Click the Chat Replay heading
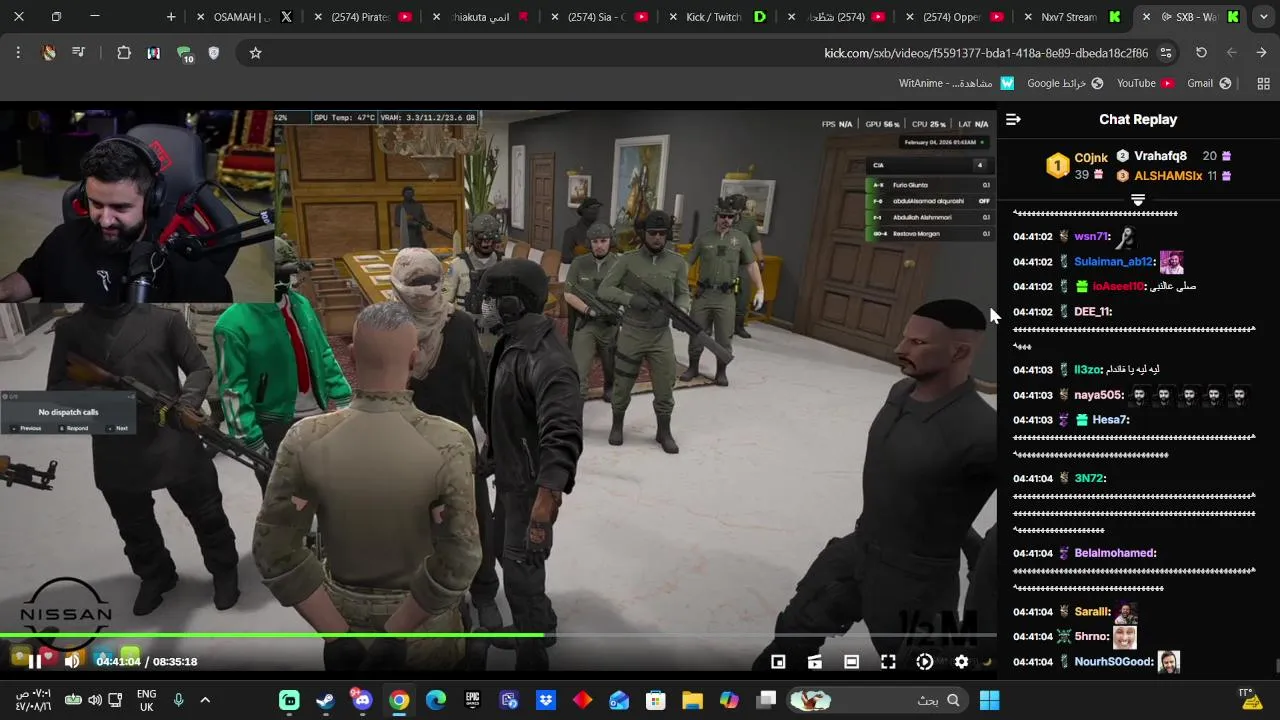This screenshot has width=1280, height=720. (x=1138, y=119)
